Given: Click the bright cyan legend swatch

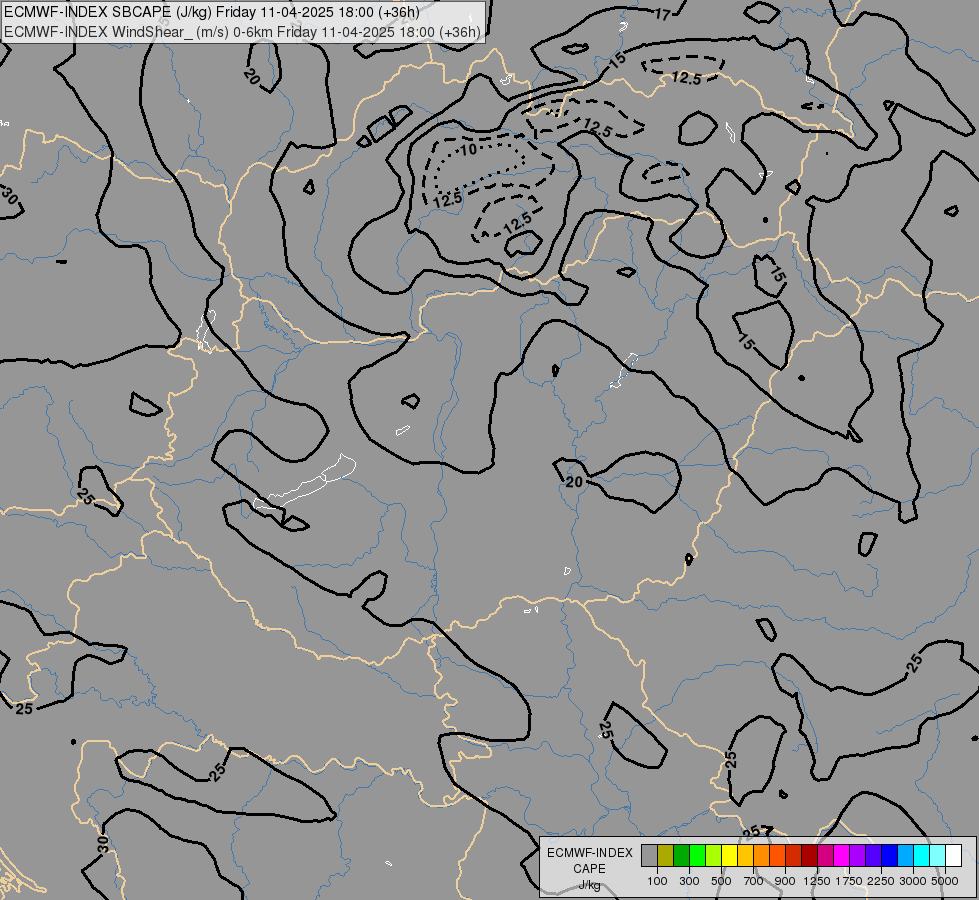Looking at the screenshot, I should tap(922, 855).
